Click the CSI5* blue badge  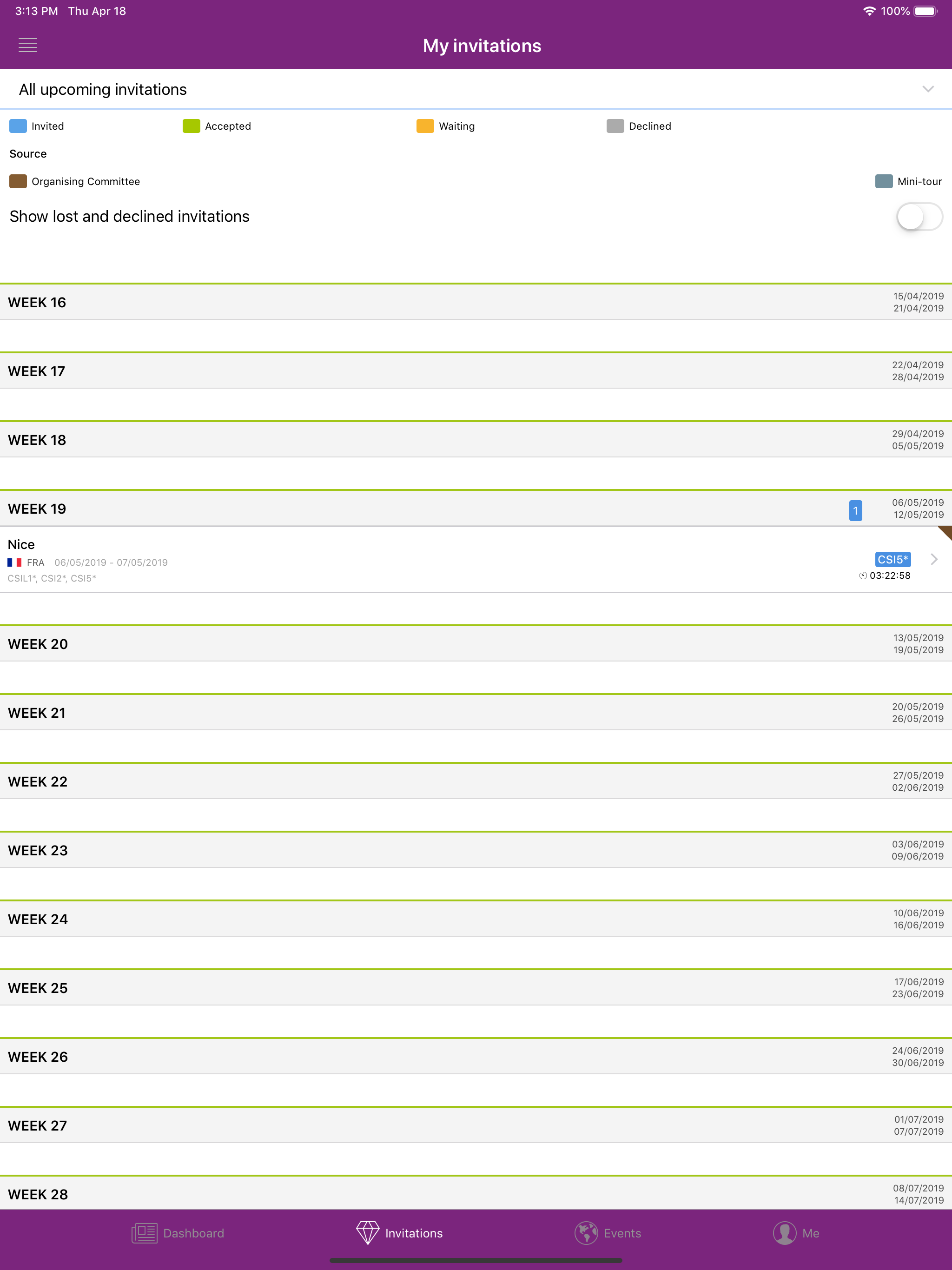893,559
